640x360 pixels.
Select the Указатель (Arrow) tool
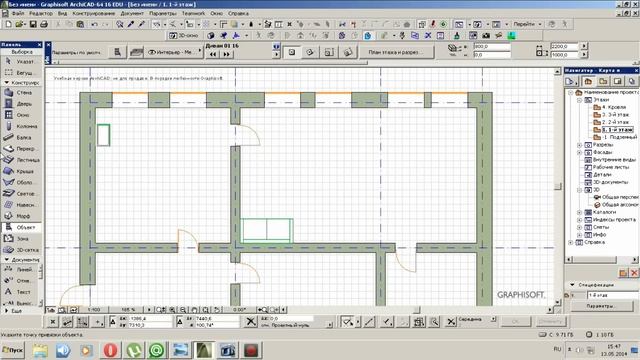[21, 61]
